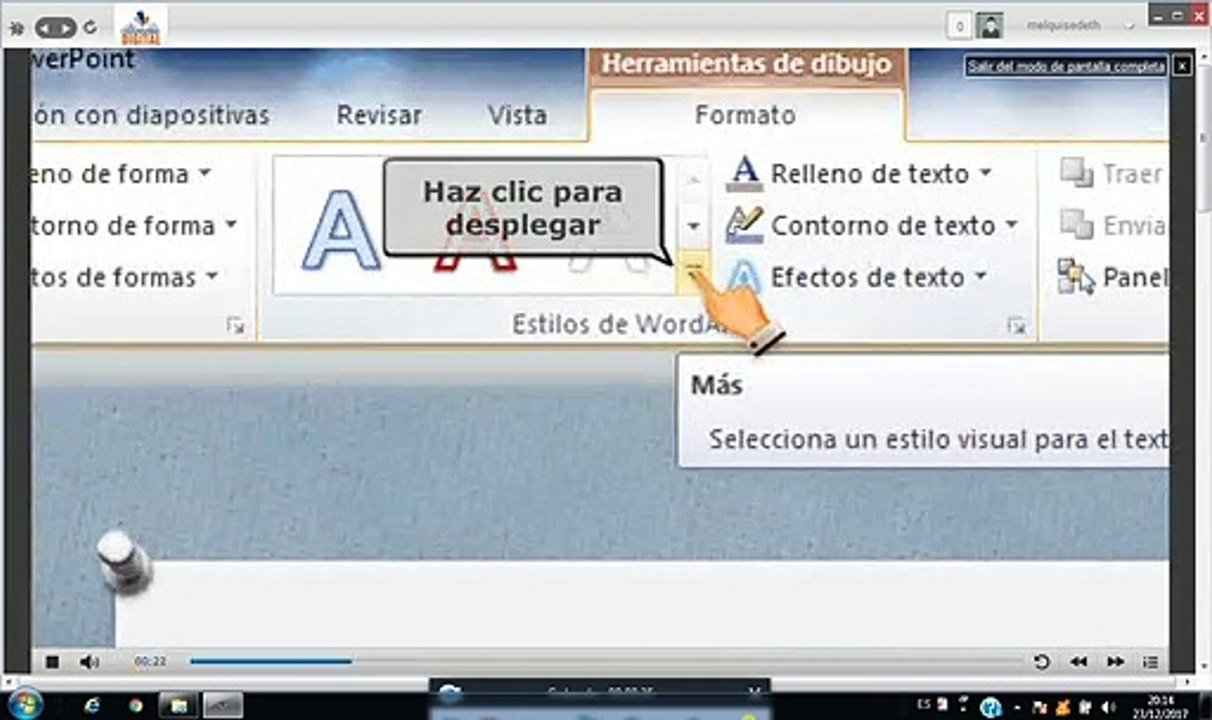The width and height of the screenshot is (1212, 720).
Task: Open the video playlist menu icon
Action: (1150, 662)
